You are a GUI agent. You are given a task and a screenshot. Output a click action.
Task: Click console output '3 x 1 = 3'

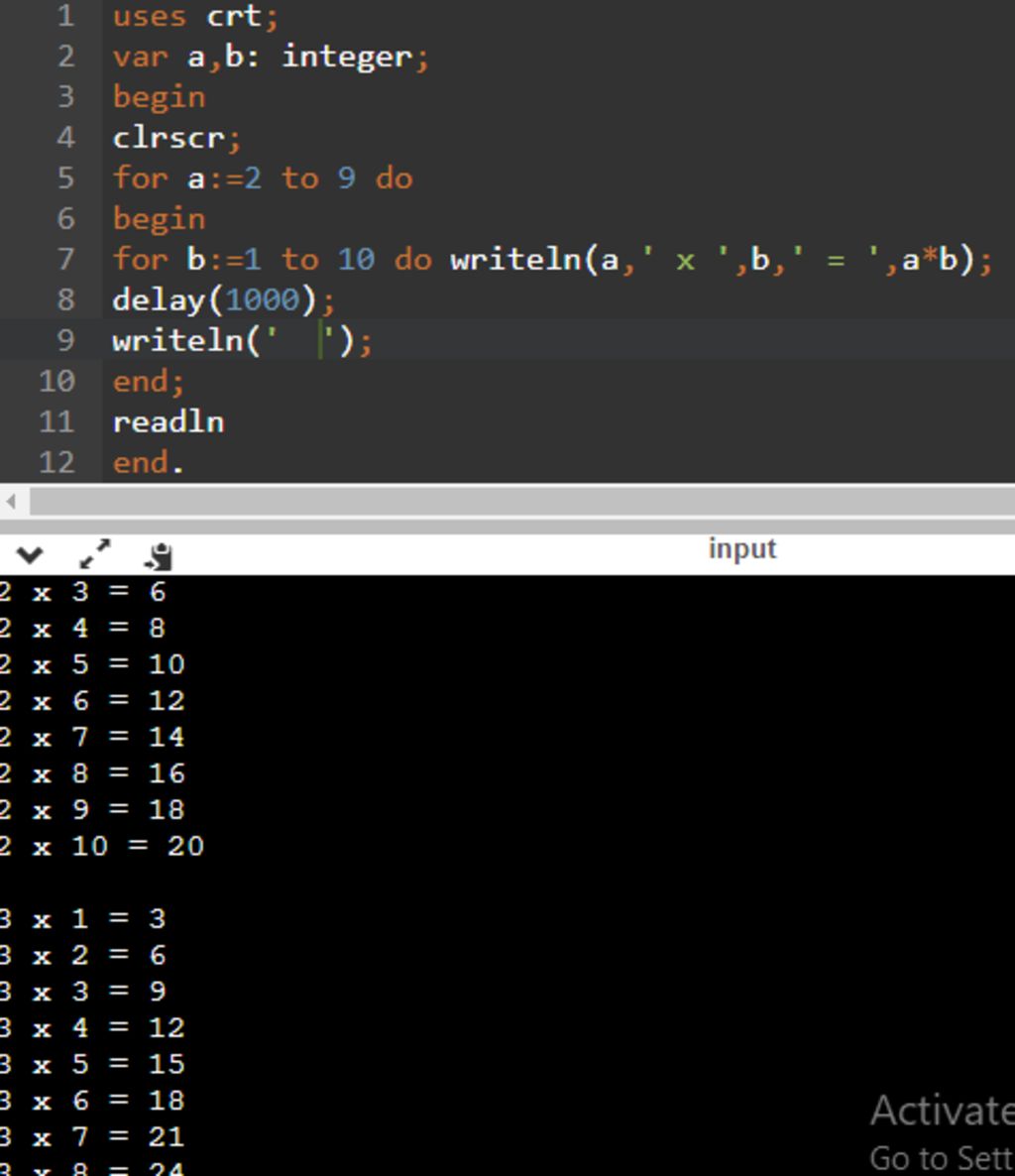point(82,919)
